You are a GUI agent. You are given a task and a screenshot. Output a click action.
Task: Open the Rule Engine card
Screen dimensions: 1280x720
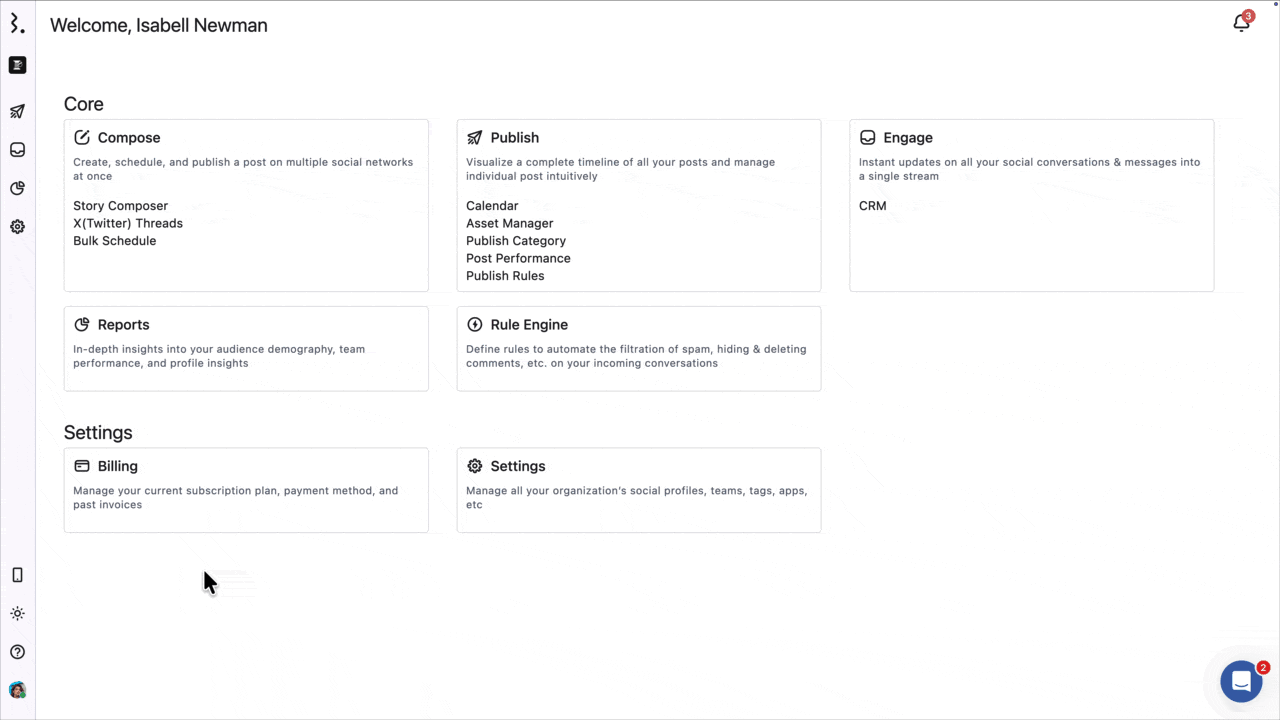pyautogui.click(x=639, y=348)
